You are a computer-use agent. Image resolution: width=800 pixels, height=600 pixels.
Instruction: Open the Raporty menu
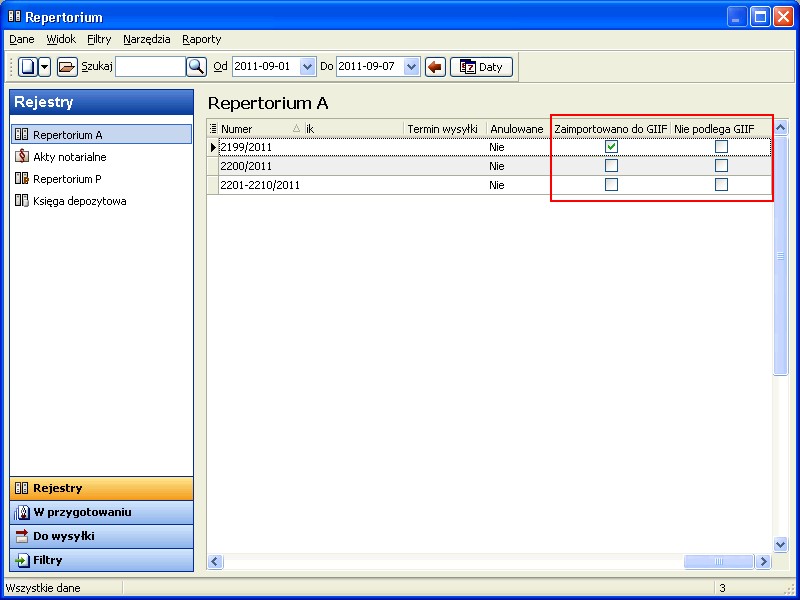point(201,39)
